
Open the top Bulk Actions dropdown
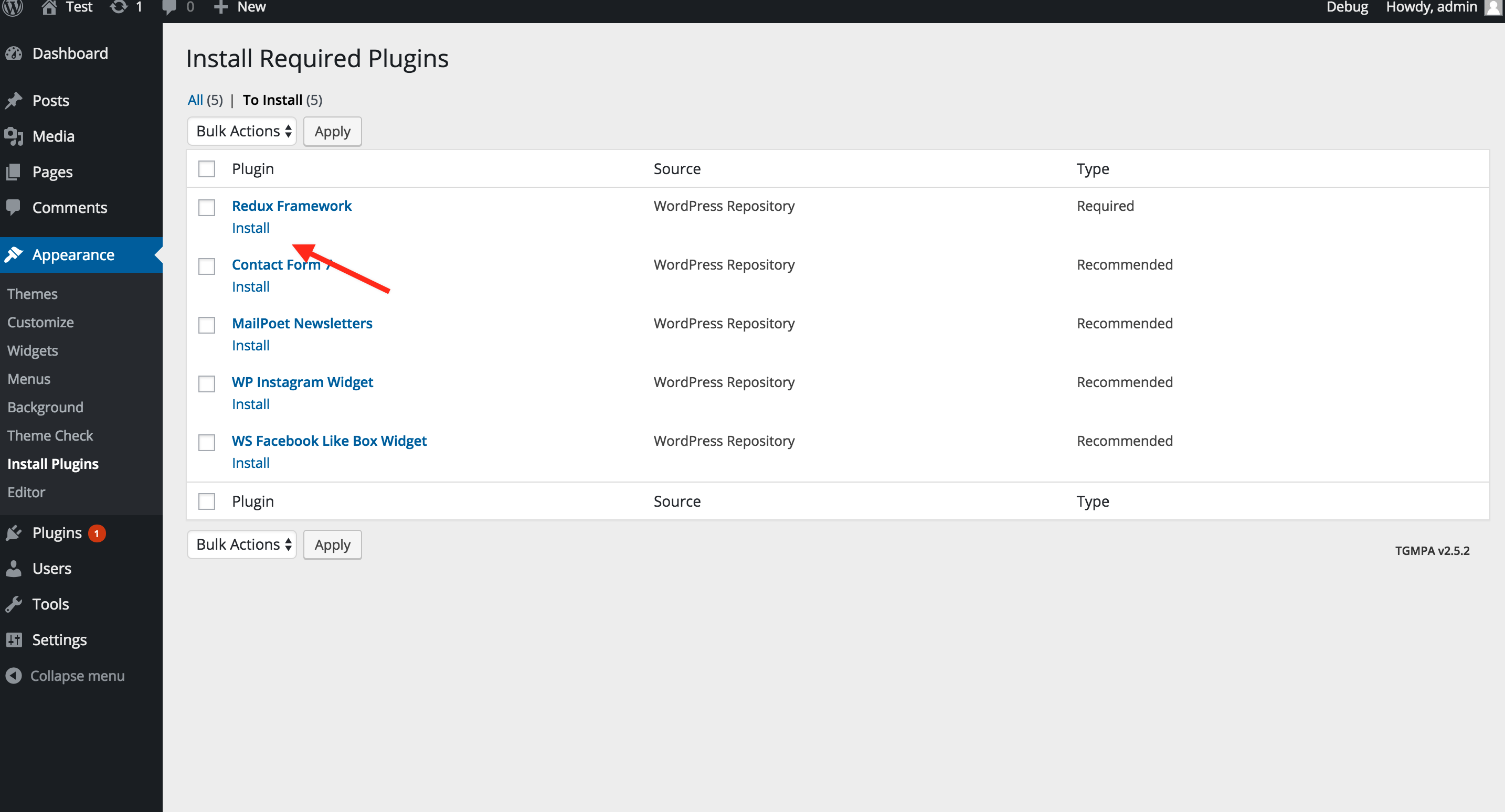tap(242, 132)
